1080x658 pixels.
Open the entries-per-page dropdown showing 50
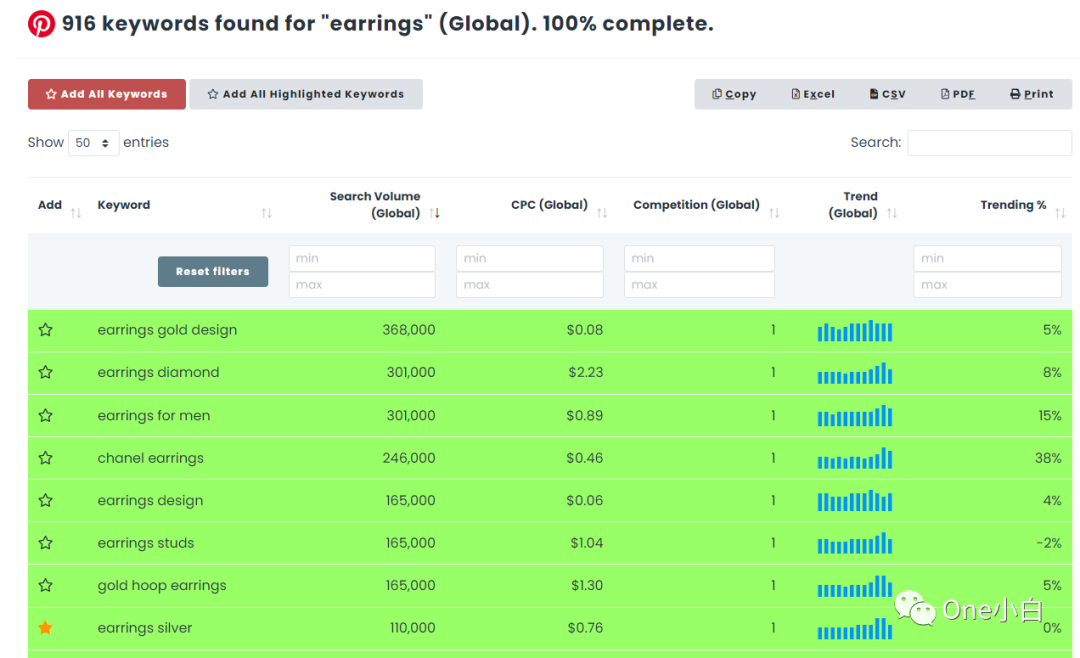click(x=93, y=143)
